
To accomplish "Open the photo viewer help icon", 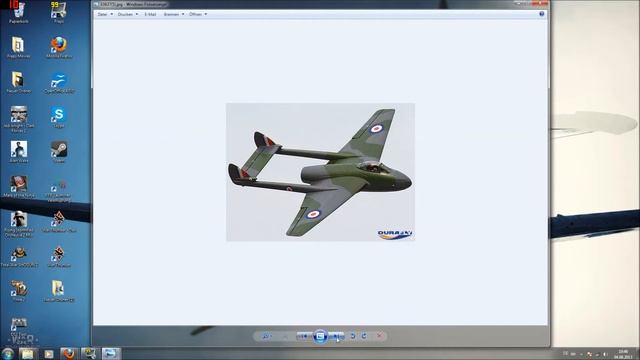I will coord(542,14).
